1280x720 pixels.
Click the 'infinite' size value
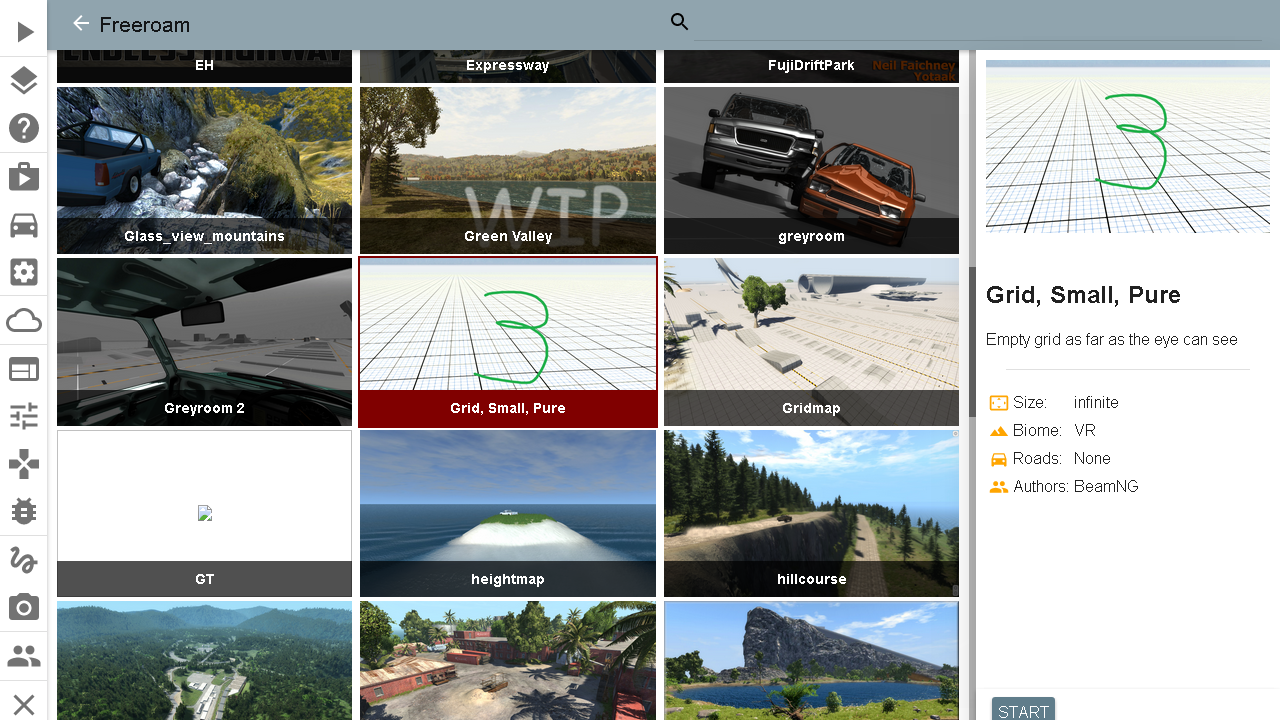1096,403
